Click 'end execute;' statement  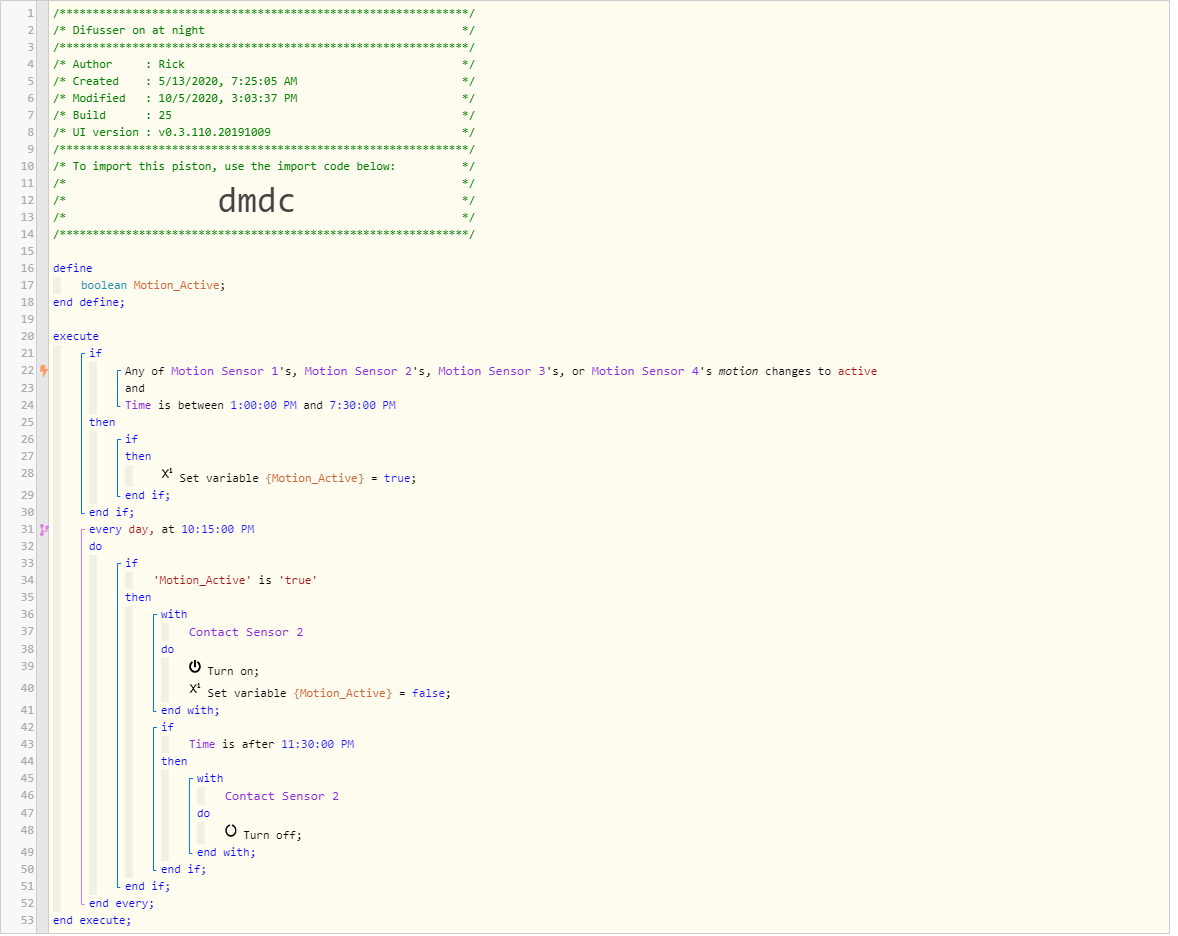point(92,920)
